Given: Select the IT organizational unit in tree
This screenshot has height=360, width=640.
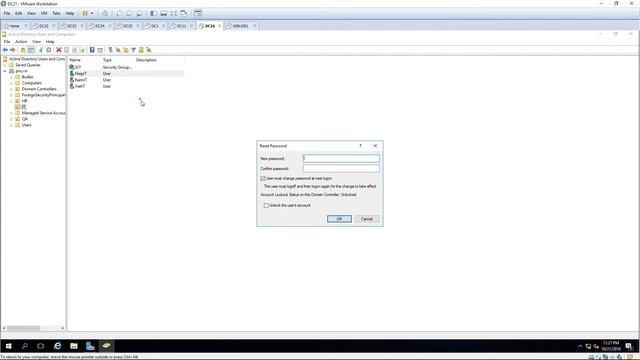Looking at the screenshot, I should [x=24, y=107].
